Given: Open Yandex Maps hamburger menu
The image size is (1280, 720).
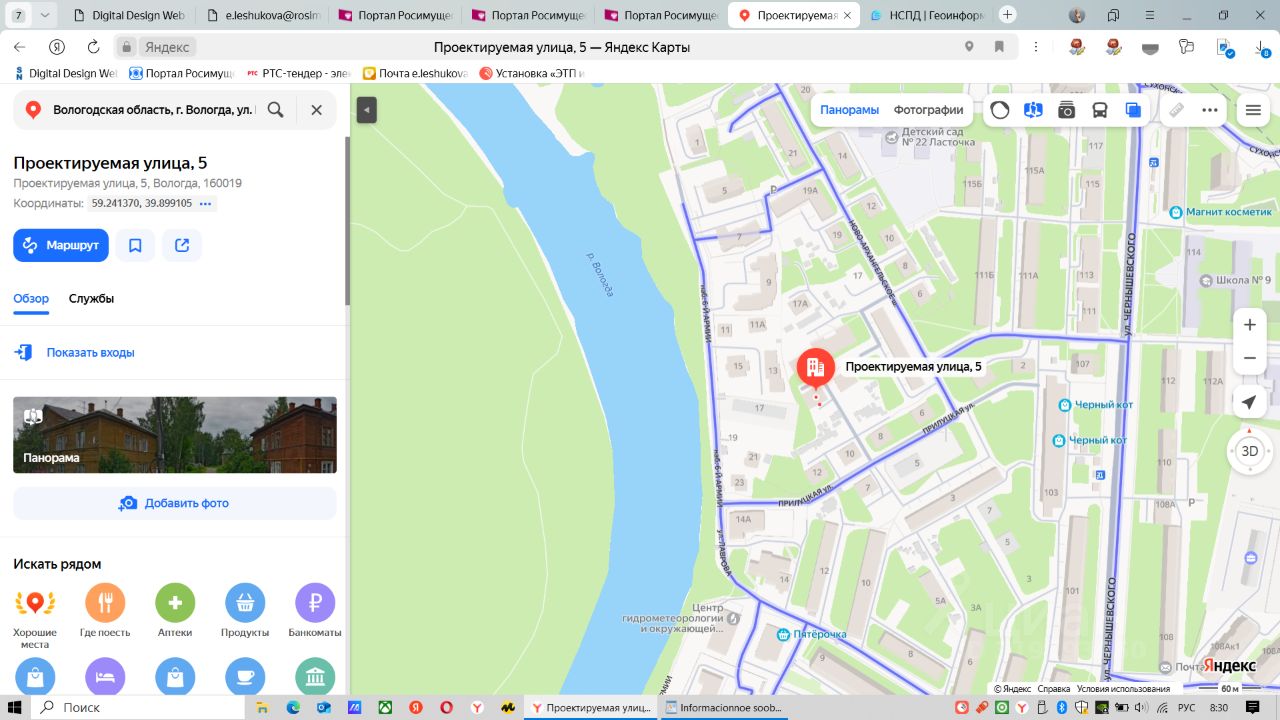Looking at the screenshot, I should 1253,110.
